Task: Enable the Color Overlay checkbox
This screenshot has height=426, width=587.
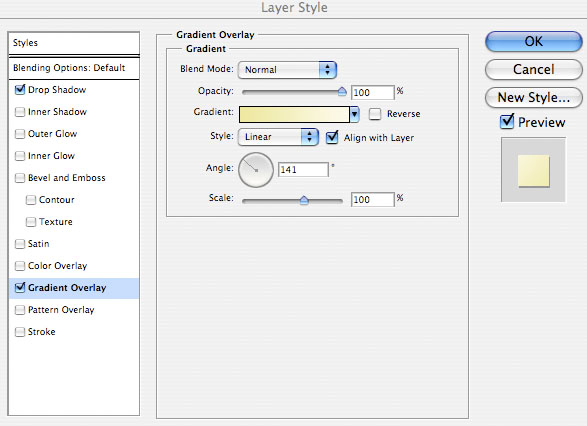Action: (20, 266)
